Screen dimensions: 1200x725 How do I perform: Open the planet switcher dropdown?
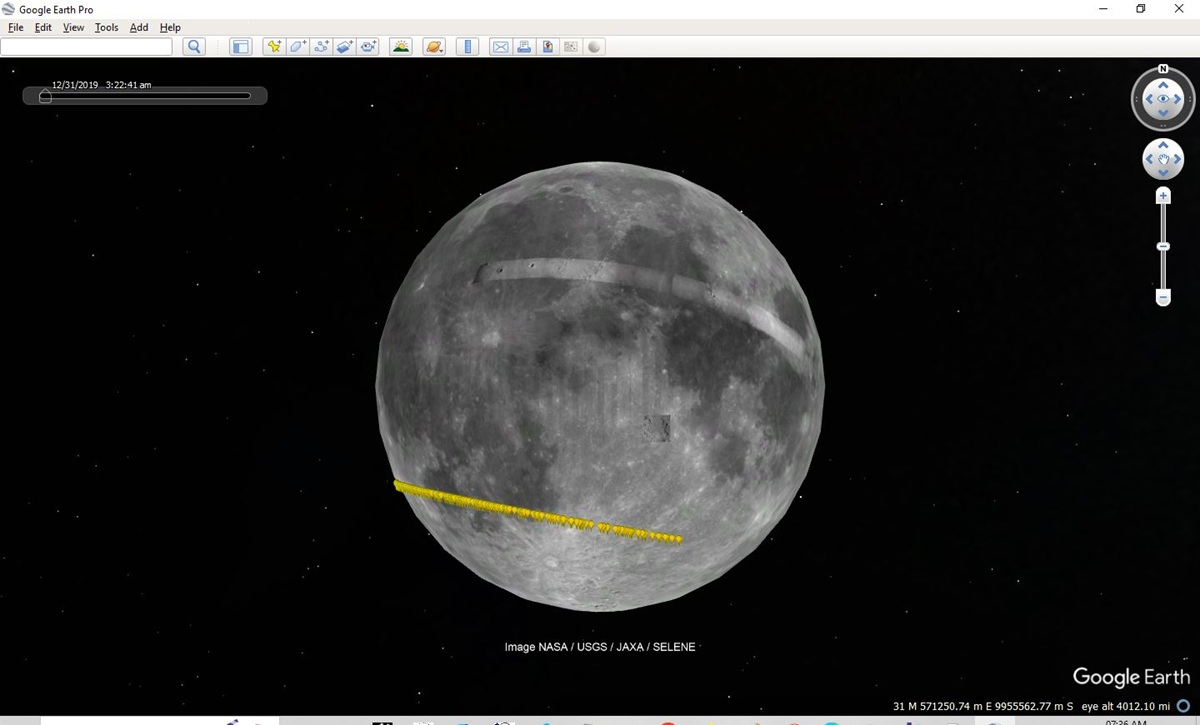click(434, 46)
